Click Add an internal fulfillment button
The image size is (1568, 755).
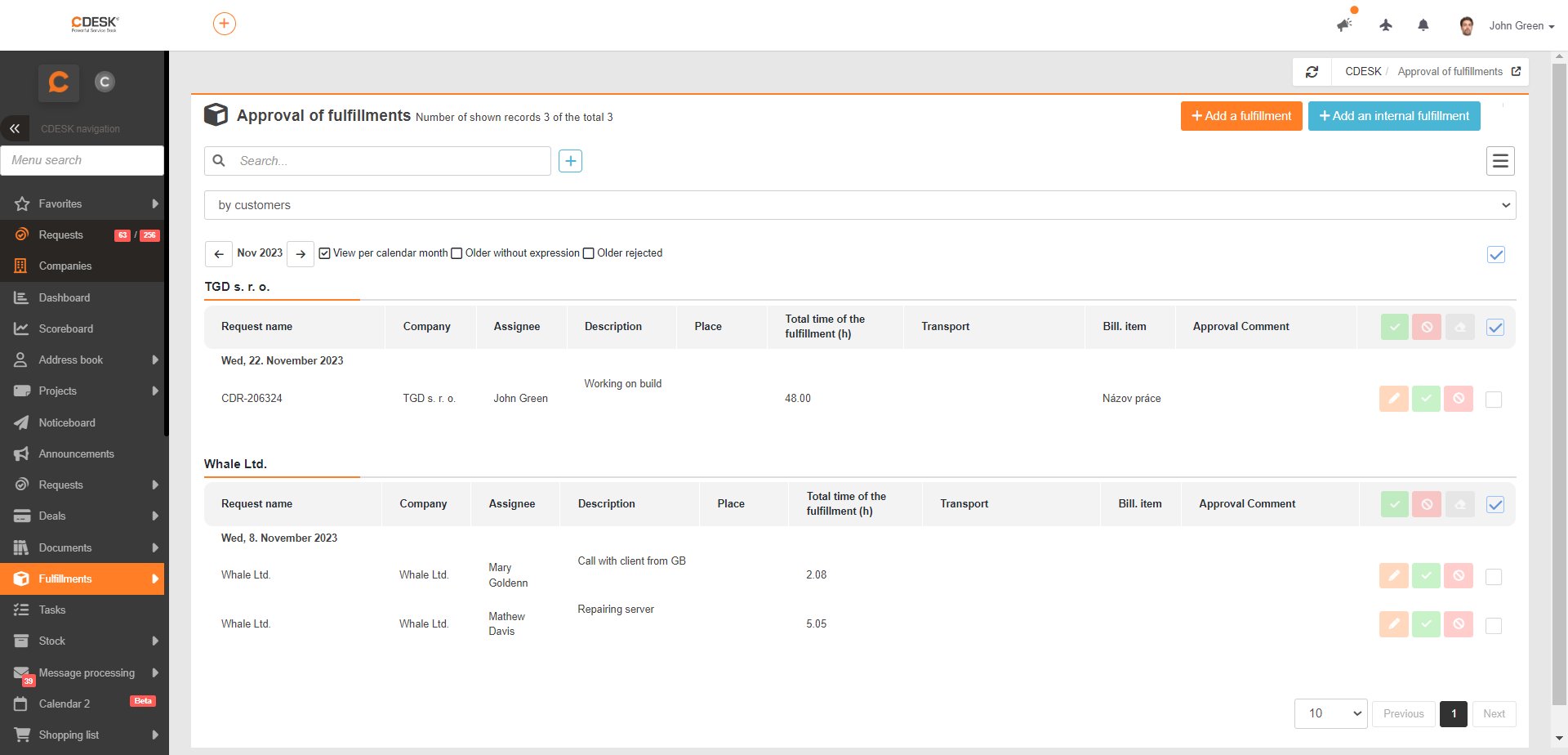[1394, 116]
